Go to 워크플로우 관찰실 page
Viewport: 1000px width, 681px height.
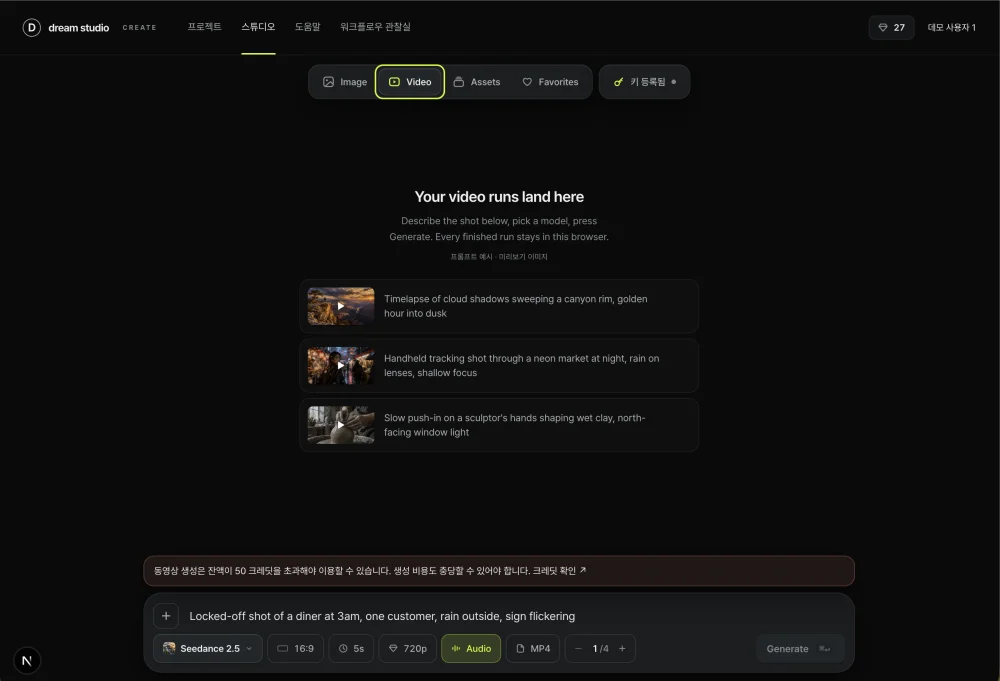point(375,27)
